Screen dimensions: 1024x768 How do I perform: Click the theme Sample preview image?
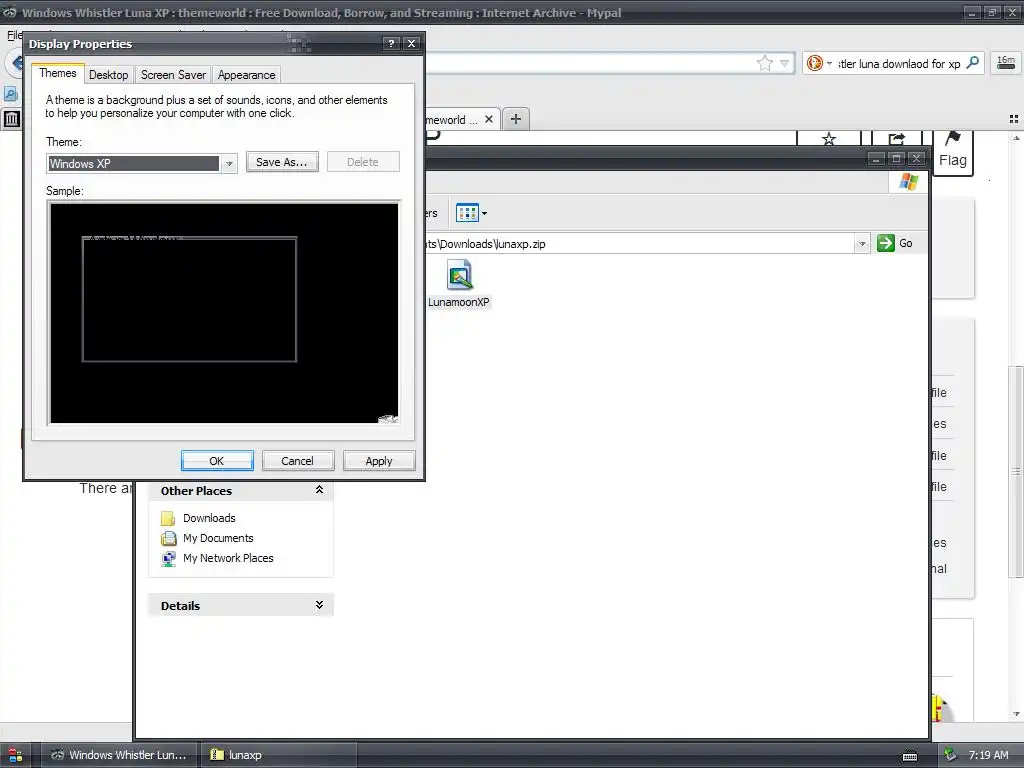coord(224,313)
